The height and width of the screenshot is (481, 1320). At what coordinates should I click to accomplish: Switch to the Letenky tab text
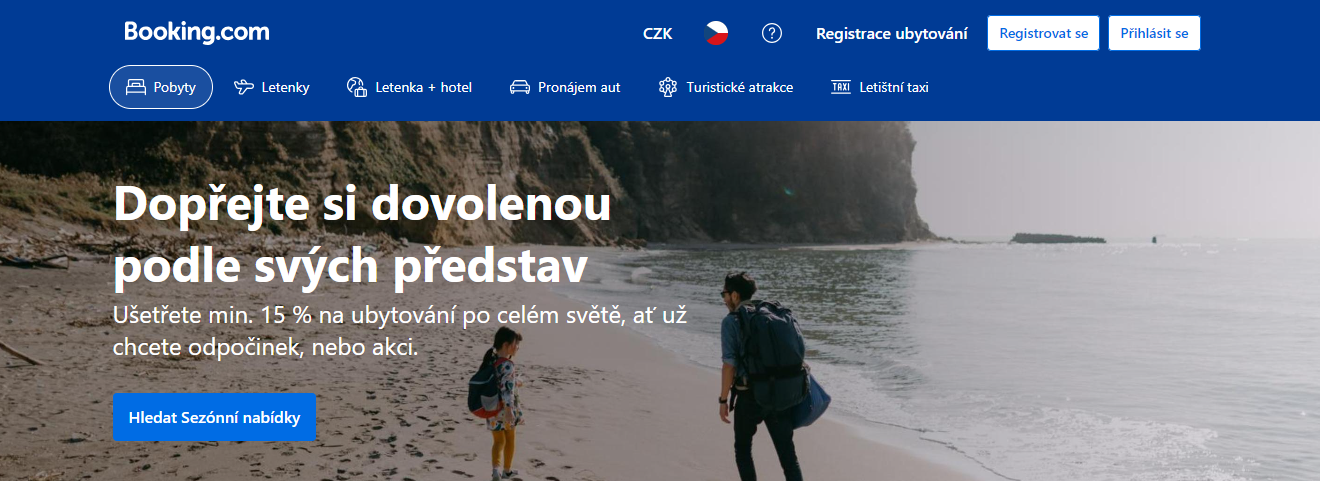click(286, 87)
